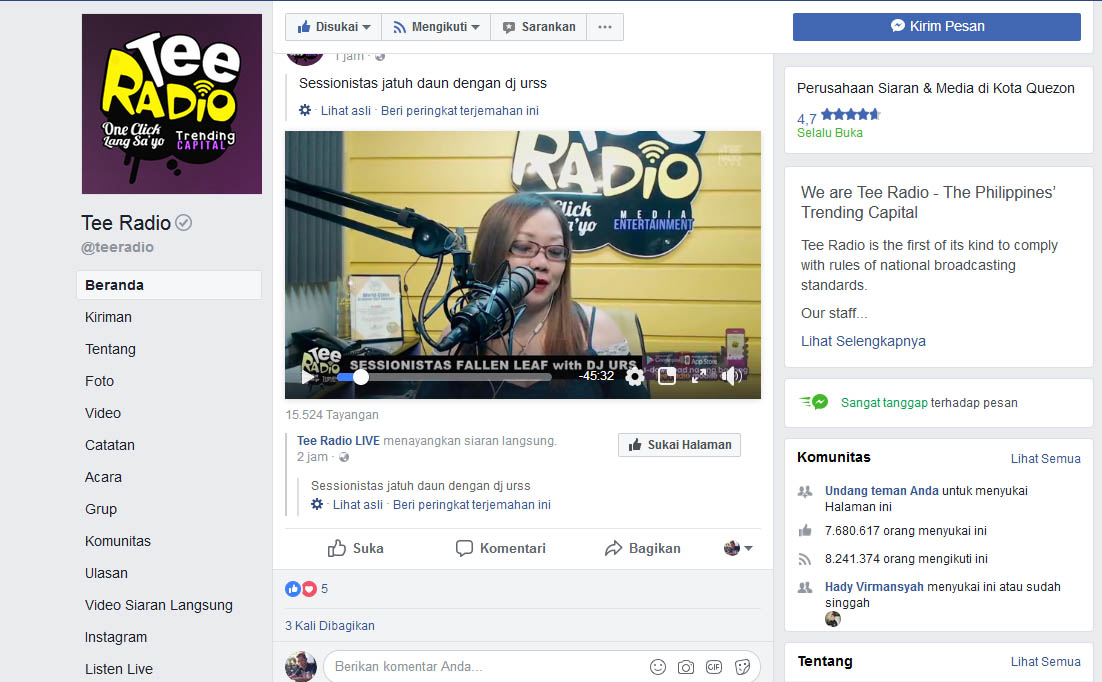The image size is (1102, 682).
Task: Open the Ulasan section from the left menu
Action: pyautogui.click(x=106, y=572)
